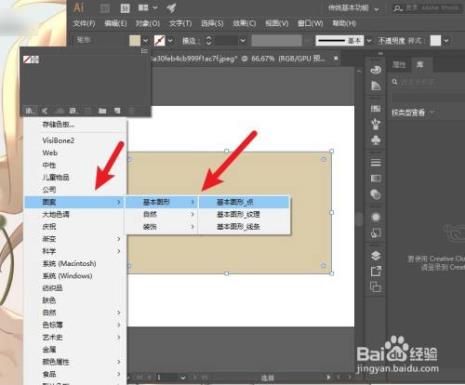Open the Stroke panel lines icon in dock
This screenshot has width=465, height=385.
376,163
